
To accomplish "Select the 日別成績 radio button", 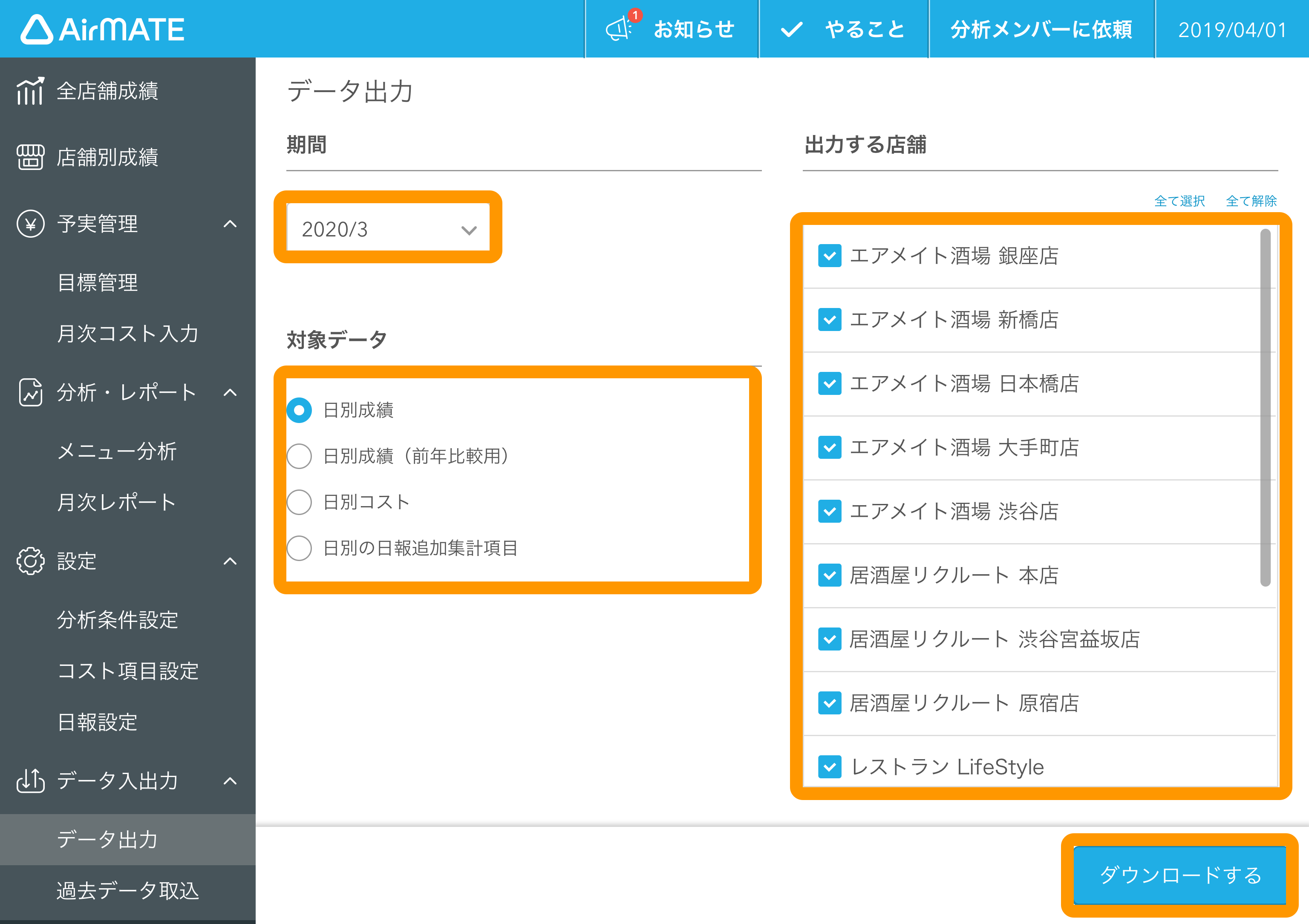I will tap(299, 410).
